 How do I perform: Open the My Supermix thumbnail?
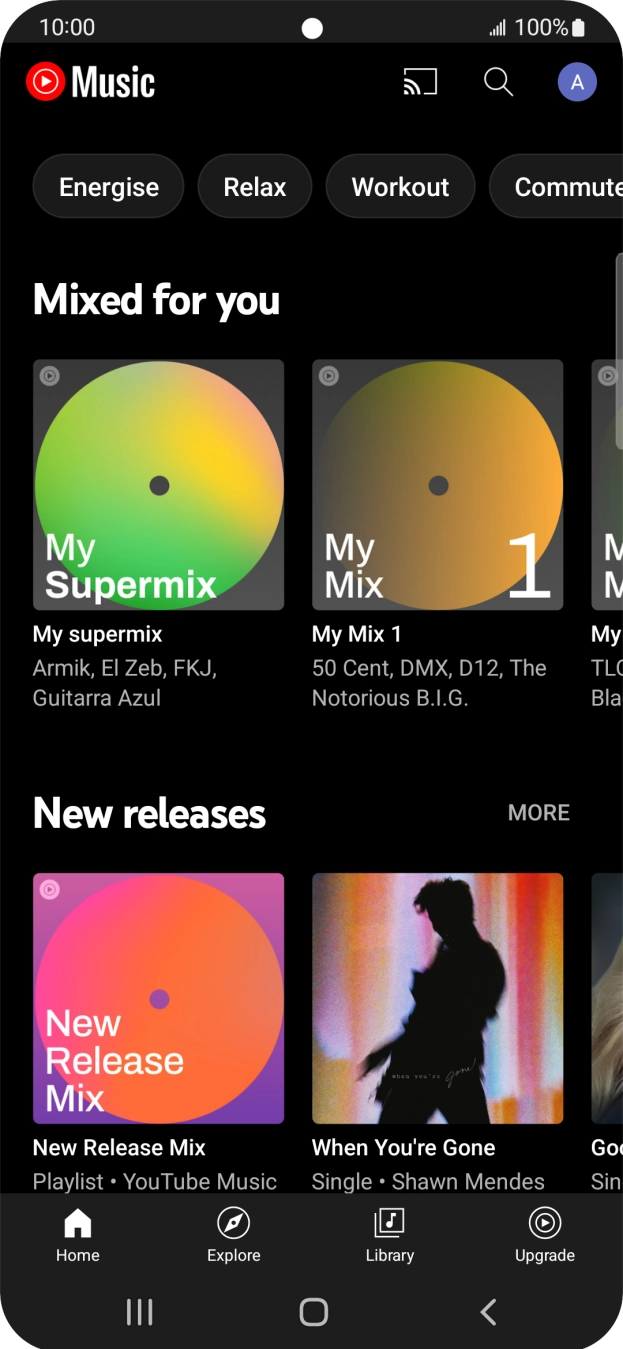(159, 485)
